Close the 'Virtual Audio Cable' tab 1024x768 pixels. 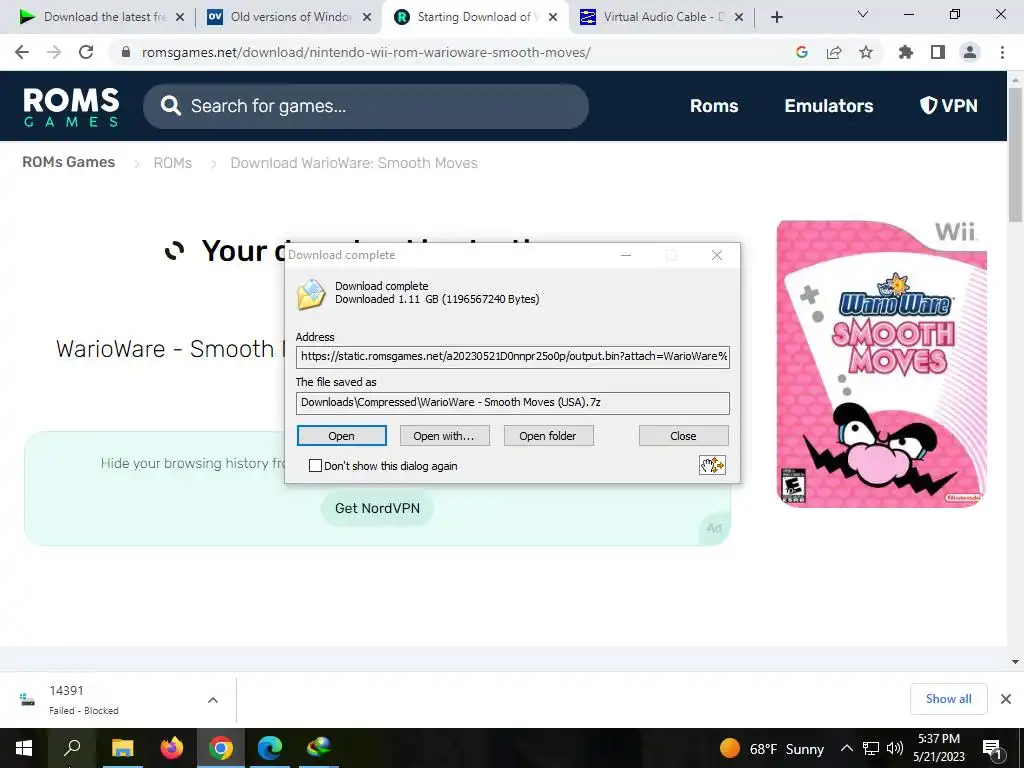pos(739,18)
